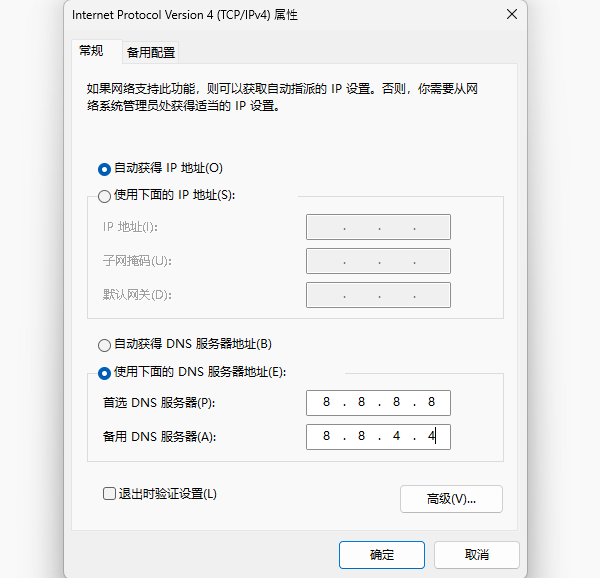The image size is (600, 578).
Task: Tick the 退出时验证设置 checkbox
Action: [x=110, y=493]
